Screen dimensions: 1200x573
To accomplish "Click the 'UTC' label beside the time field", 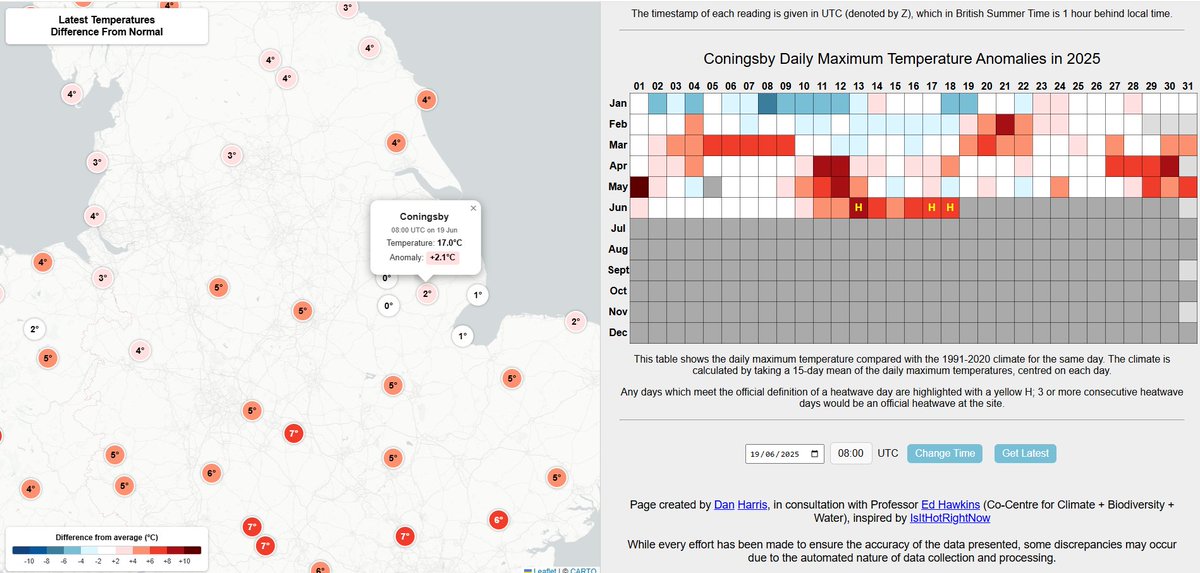I will coord(888,453).
